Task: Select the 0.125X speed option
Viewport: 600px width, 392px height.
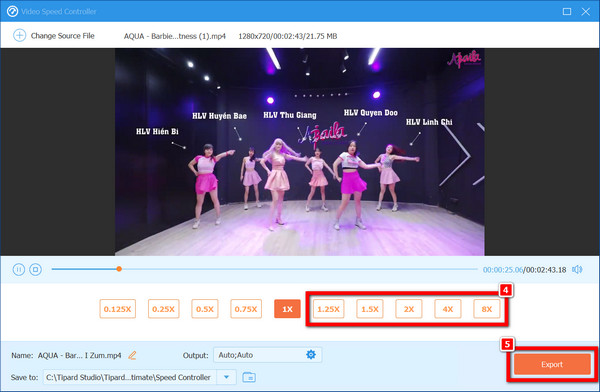Action: pos(117,309)
